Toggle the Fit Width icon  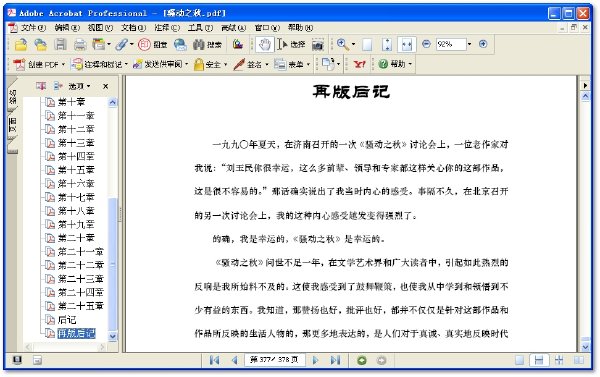pos(407,45)
